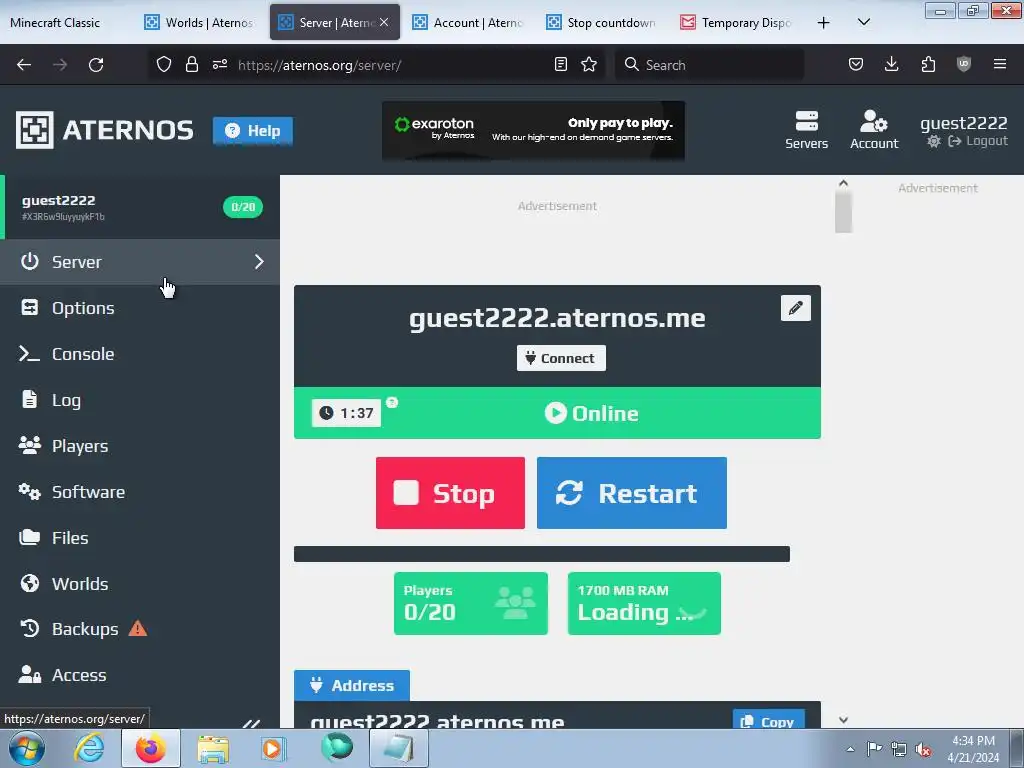
Task: Open the Software page in sidebar
Action: pos(140,492)
